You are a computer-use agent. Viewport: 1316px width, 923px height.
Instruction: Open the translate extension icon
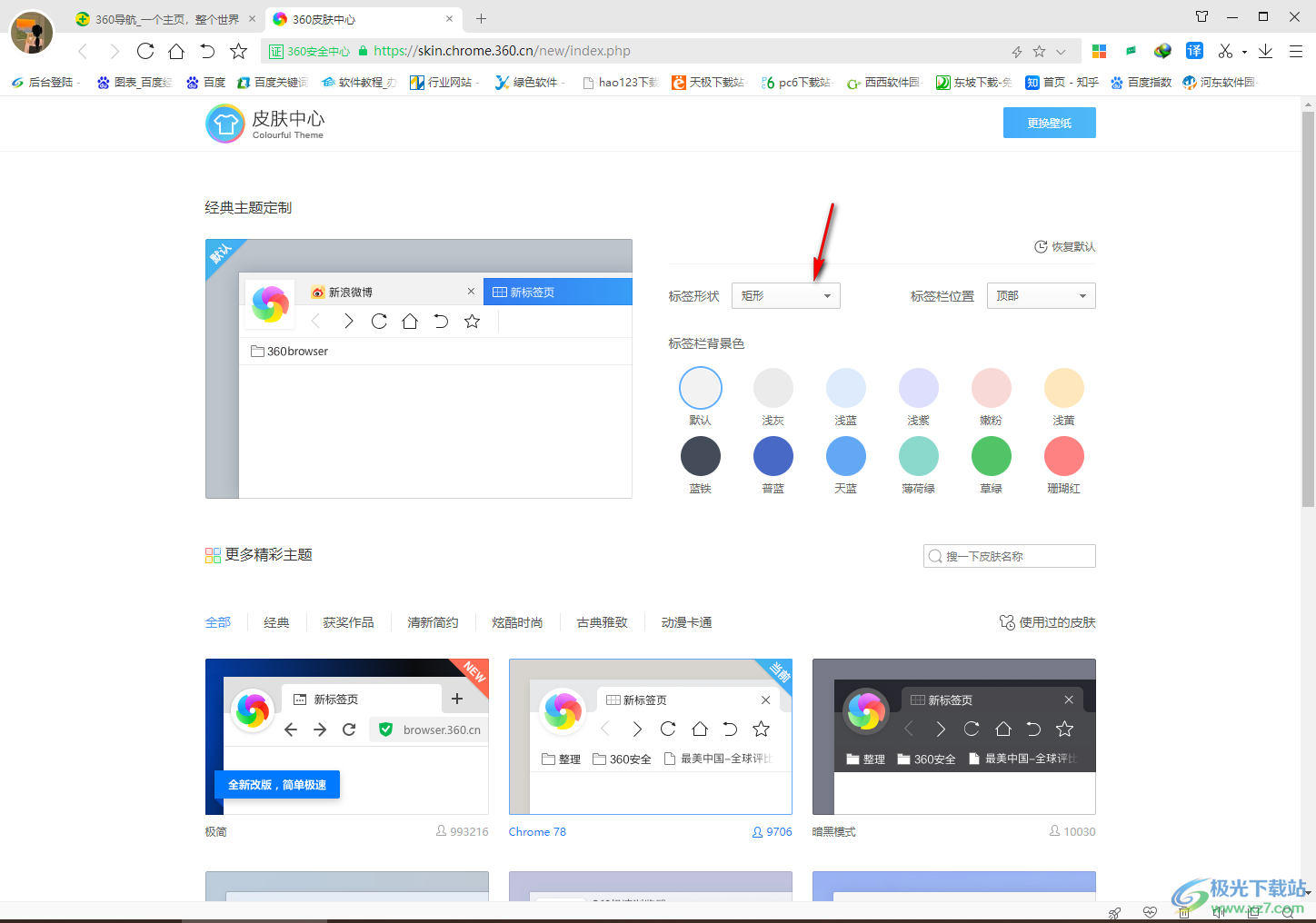click(1194, 51)
